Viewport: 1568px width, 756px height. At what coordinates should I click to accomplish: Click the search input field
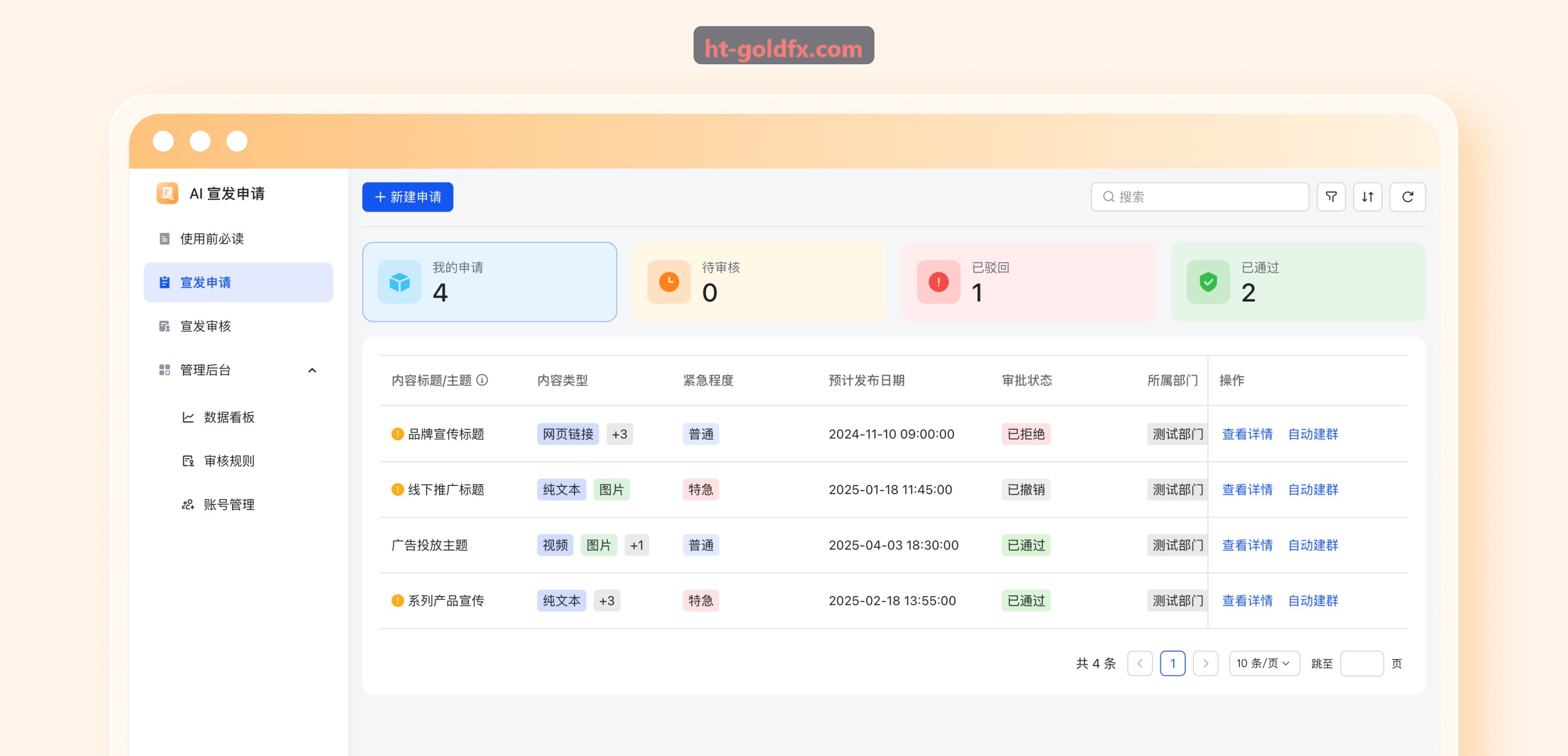click(x=1199, y=196)
